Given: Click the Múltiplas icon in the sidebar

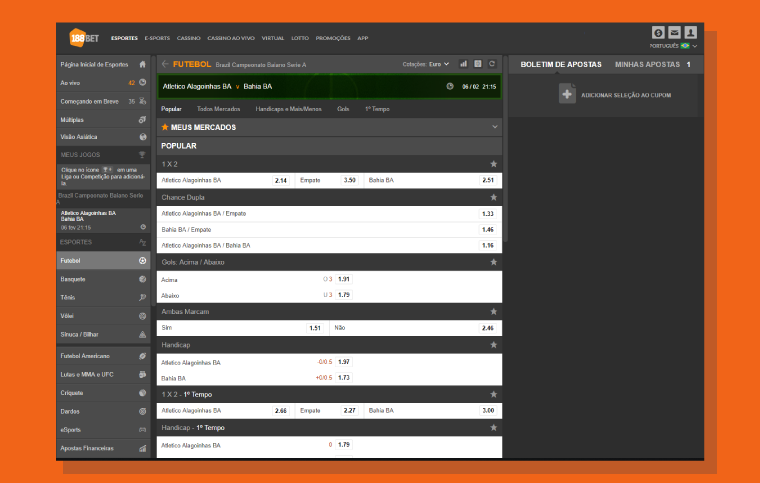Looking at the screenshot, I should pyautogui.click(x=142, y=119).
